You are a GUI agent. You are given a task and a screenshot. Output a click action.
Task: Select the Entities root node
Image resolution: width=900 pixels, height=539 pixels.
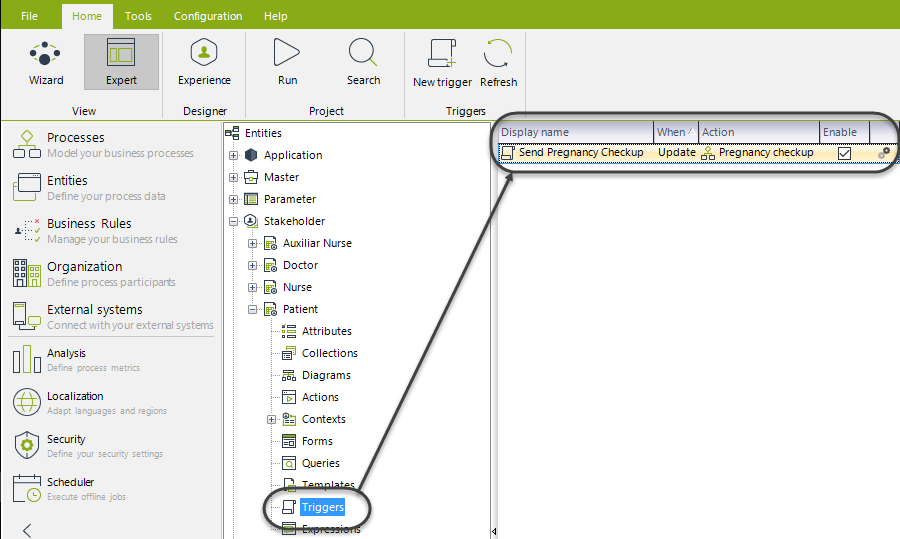263,133
